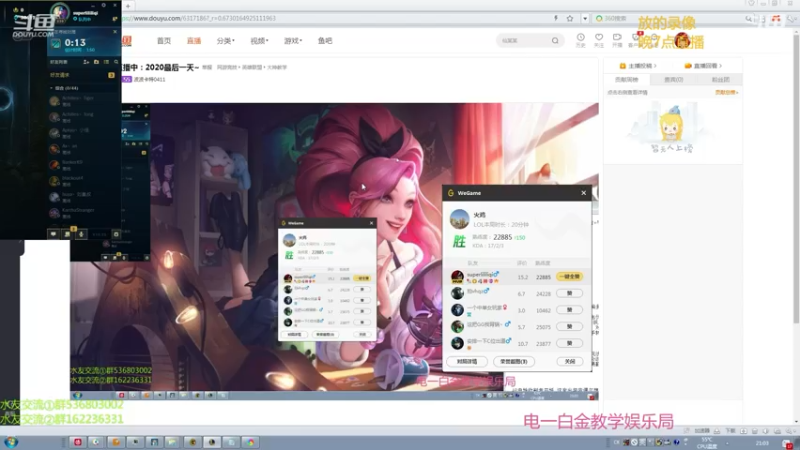Like the teammate with score 5.7
The image size is (800, 450).
[x=569, y=327]
